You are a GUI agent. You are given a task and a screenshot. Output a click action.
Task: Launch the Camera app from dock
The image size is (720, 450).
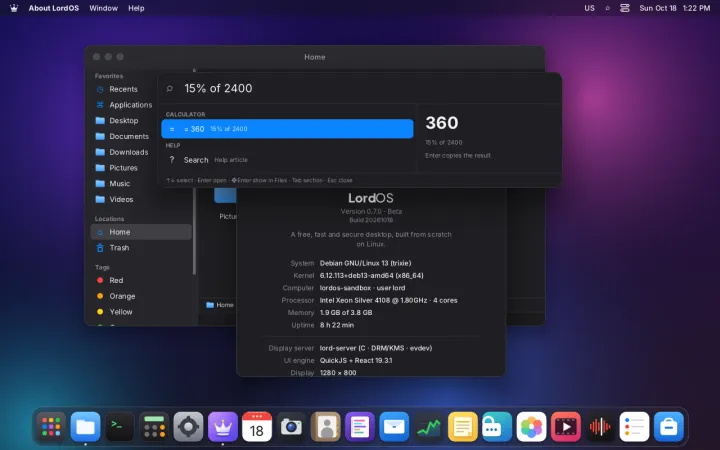tap(291, 427)
